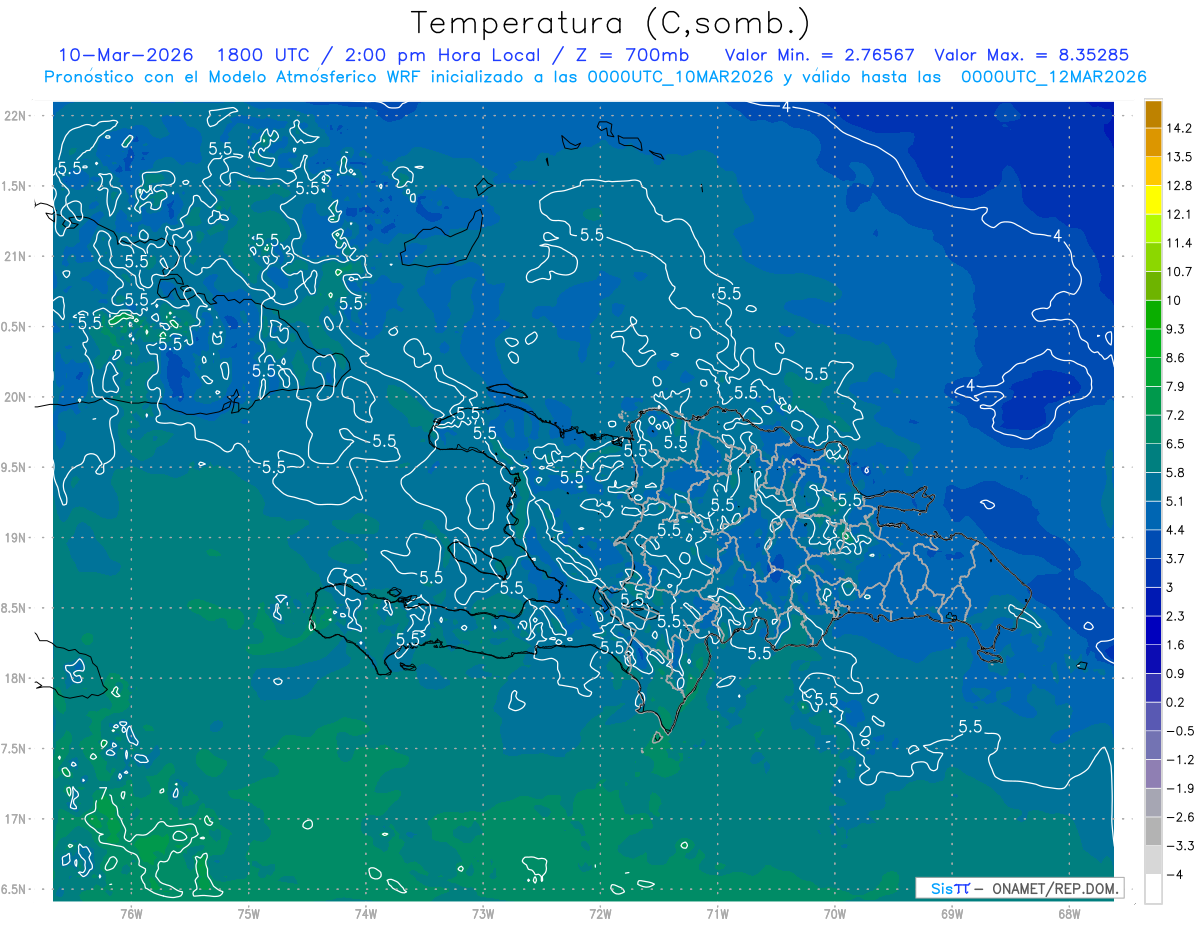Pick the yellow swatch between 12.1 and 12.8
Screen dimensions: 1200x927
[x=1153, y=200]
